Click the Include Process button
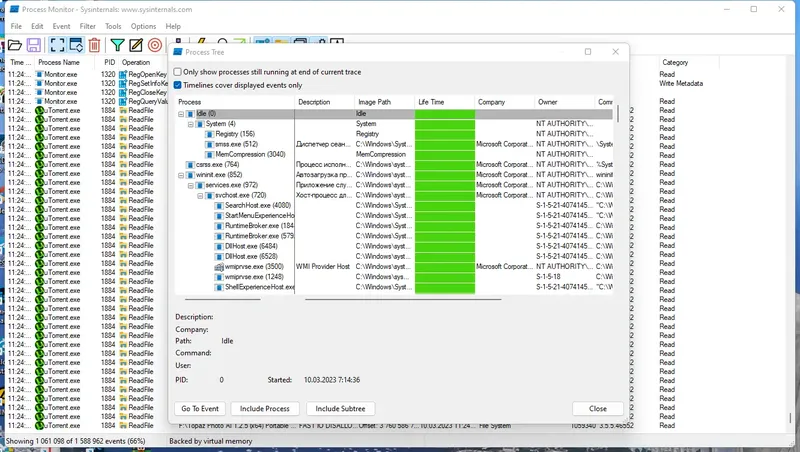 pyautogui.click(x=265, y=409)
